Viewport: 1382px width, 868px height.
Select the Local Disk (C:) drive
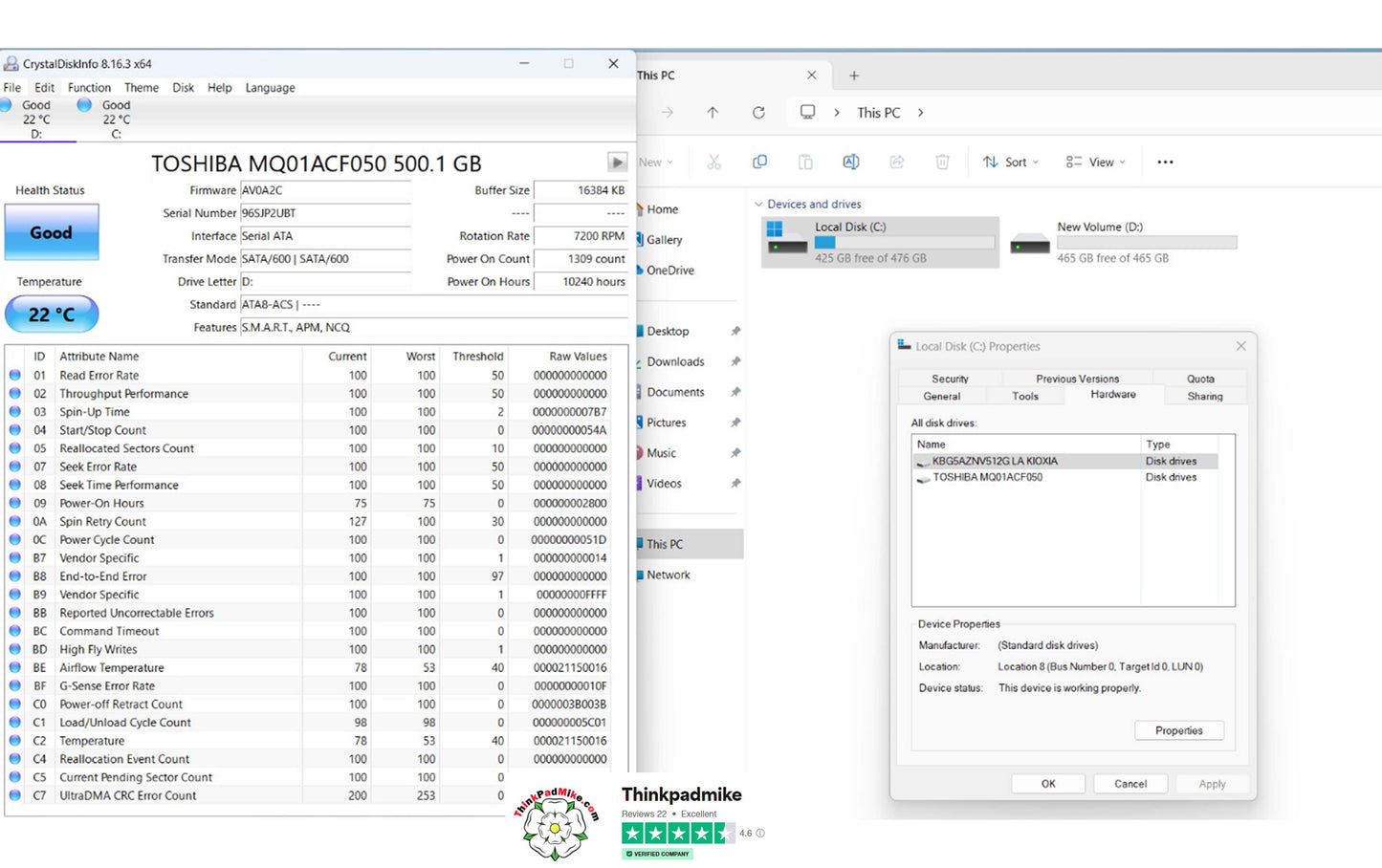880,242
